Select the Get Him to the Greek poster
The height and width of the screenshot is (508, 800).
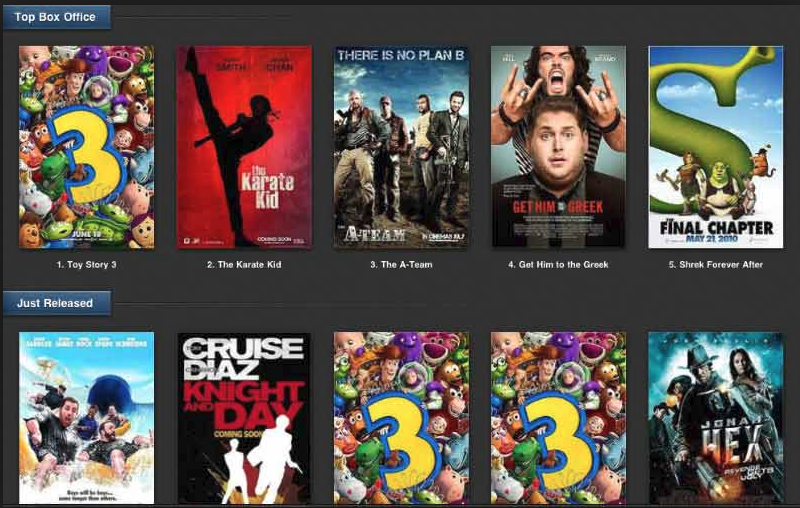coord(558,147)
